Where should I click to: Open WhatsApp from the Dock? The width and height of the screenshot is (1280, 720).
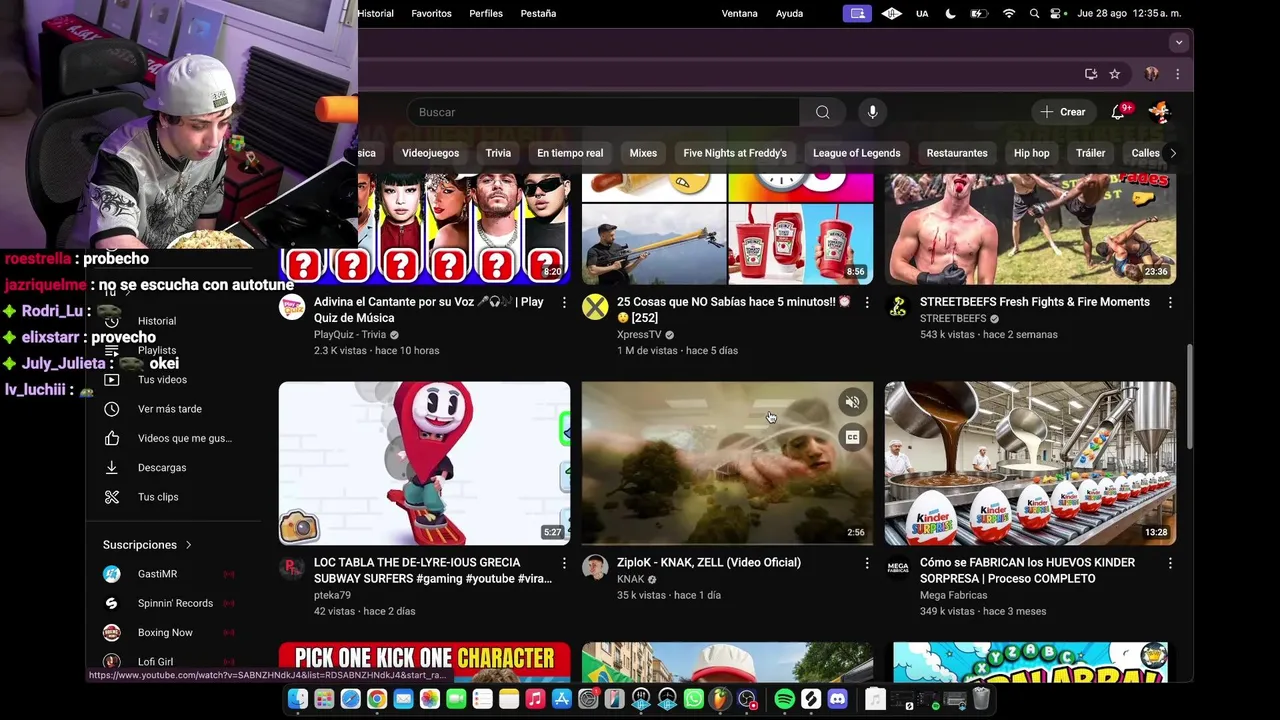(x=693, y=700)
